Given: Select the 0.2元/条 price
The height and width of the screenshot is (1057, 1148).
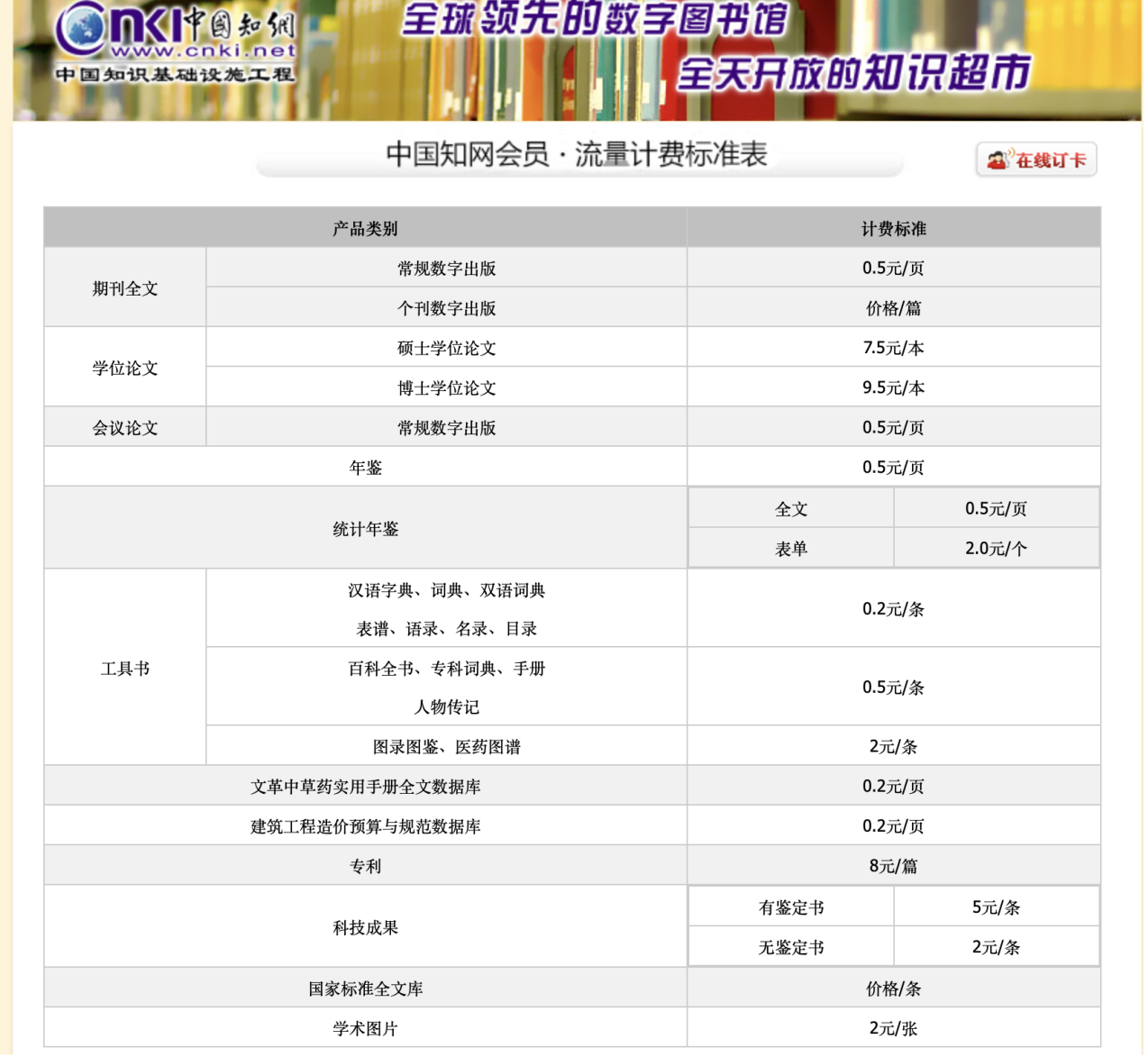Looking at the screenshot, I should [894, 609].
